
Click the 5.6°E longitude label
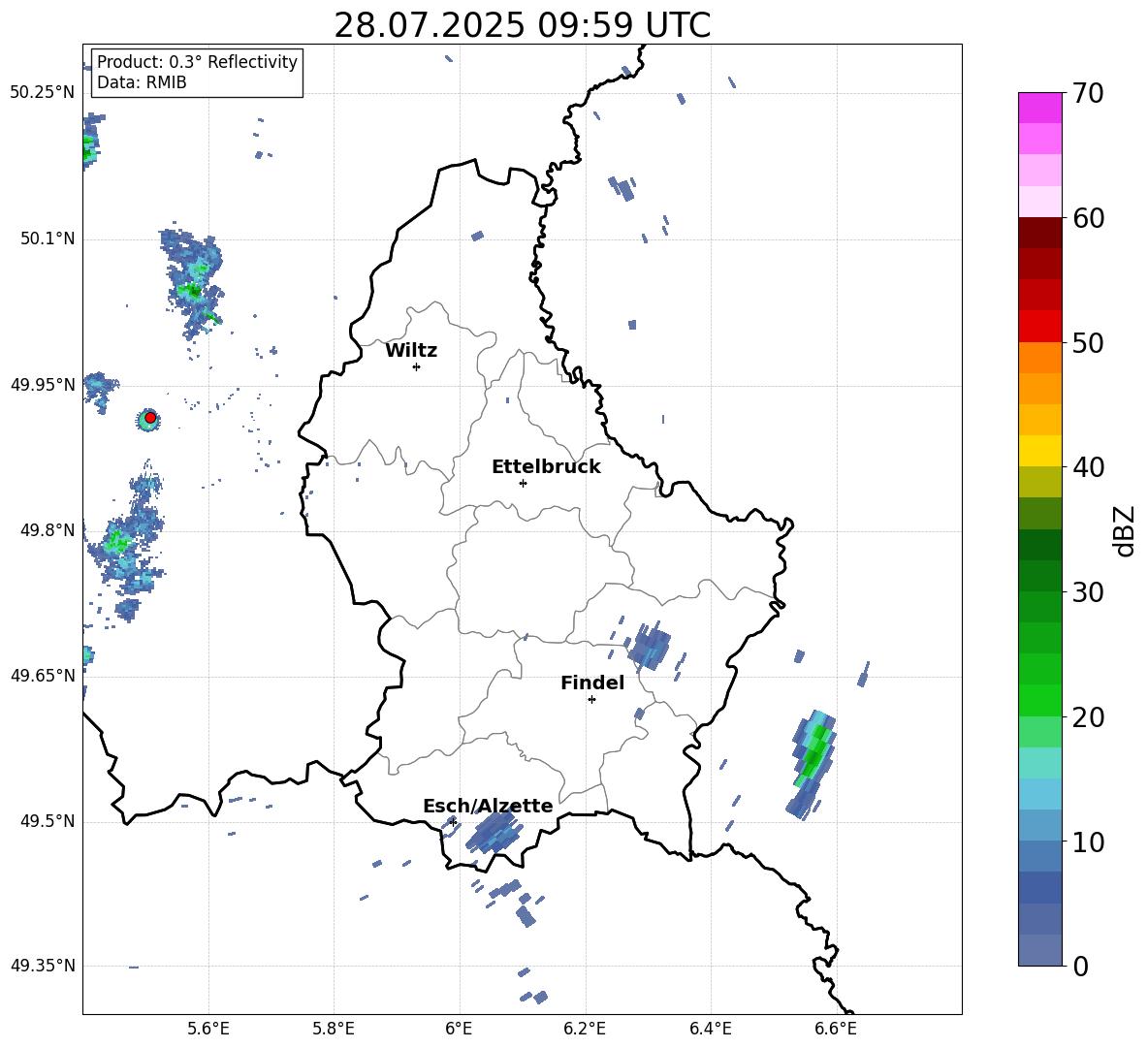click(208, 1029)
